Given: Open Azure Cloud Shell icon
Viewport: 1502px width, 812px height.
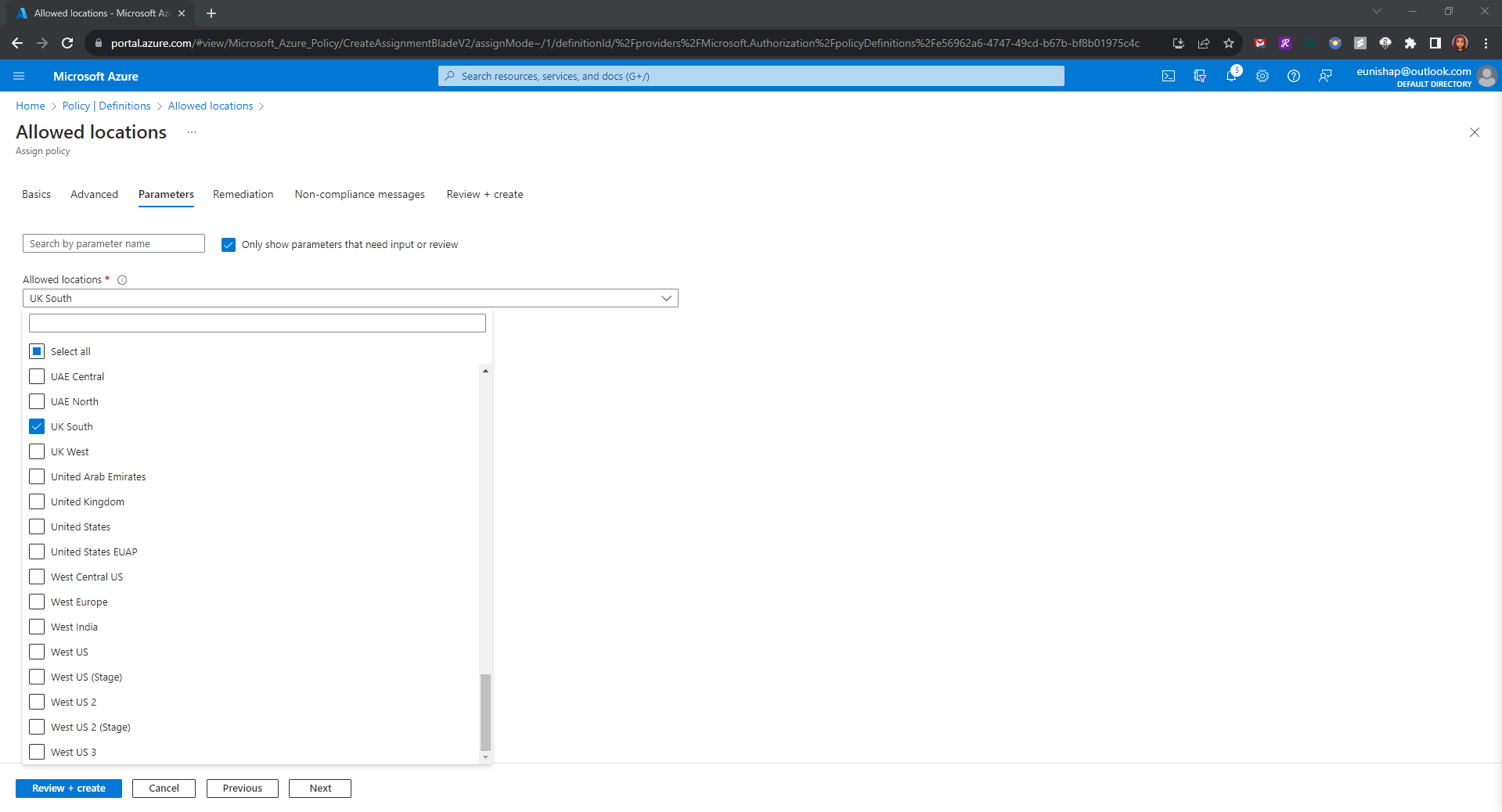Looking at the screenshot, I should tap(1169, 76).
